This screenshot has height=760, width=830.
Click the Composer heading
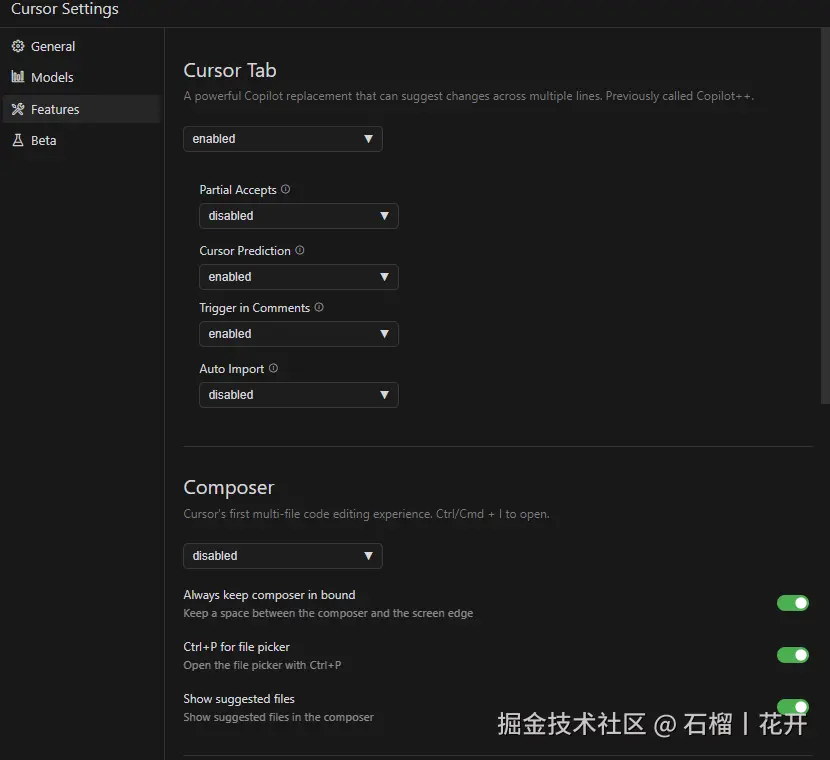click(x=229, y=487)
